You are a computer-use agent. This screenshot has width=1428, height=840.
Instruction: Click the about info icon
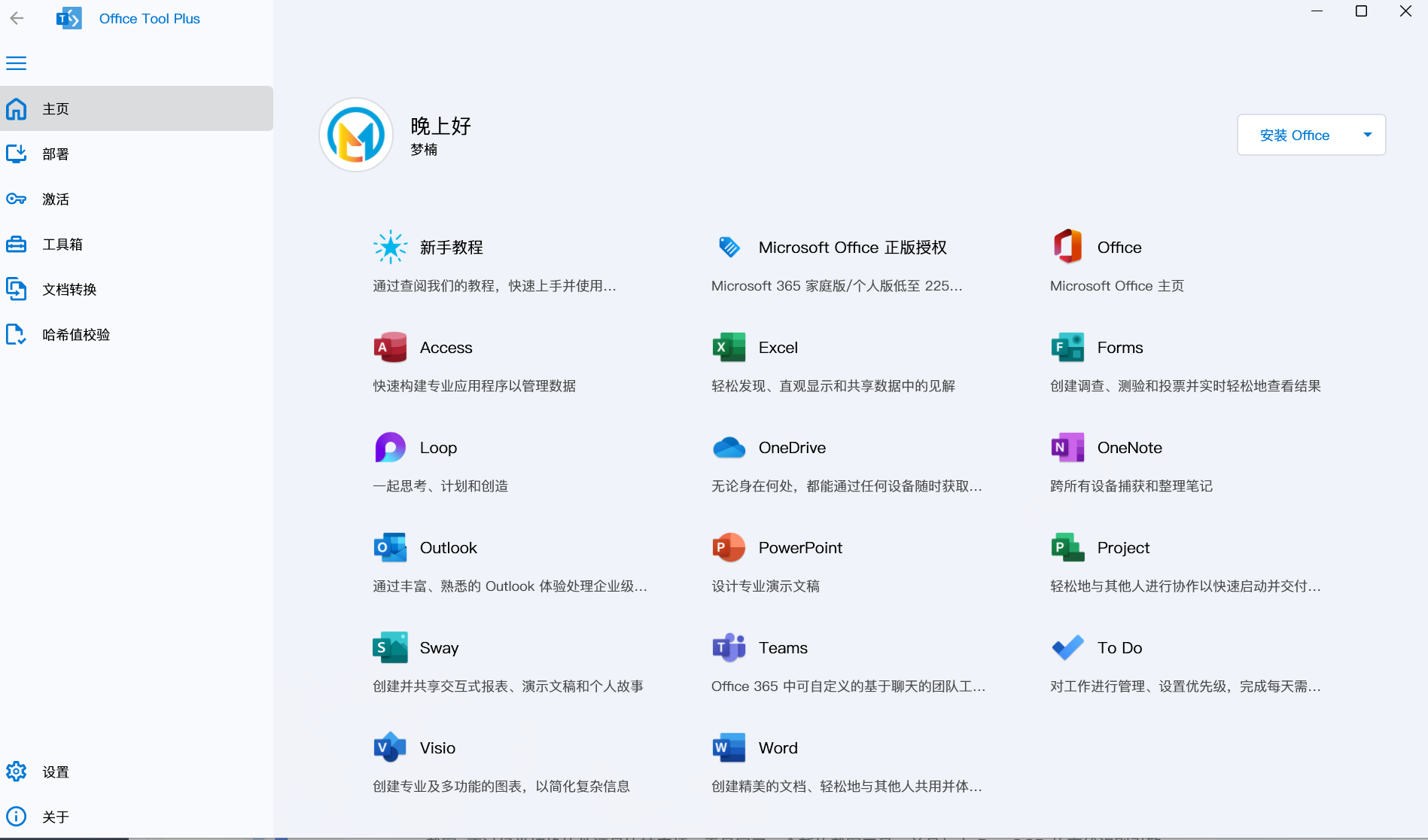(x=16, y=817)
